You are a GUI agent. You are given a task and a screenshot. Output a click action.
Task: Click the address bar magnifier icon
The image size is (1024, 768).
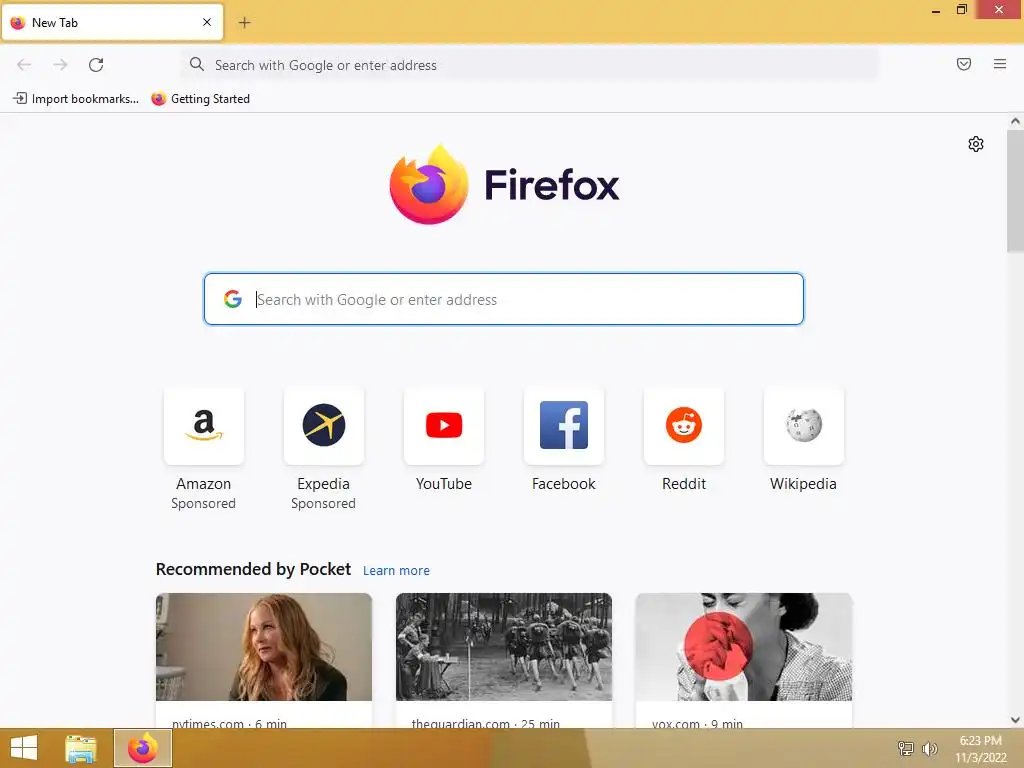(x=197, y=64)
